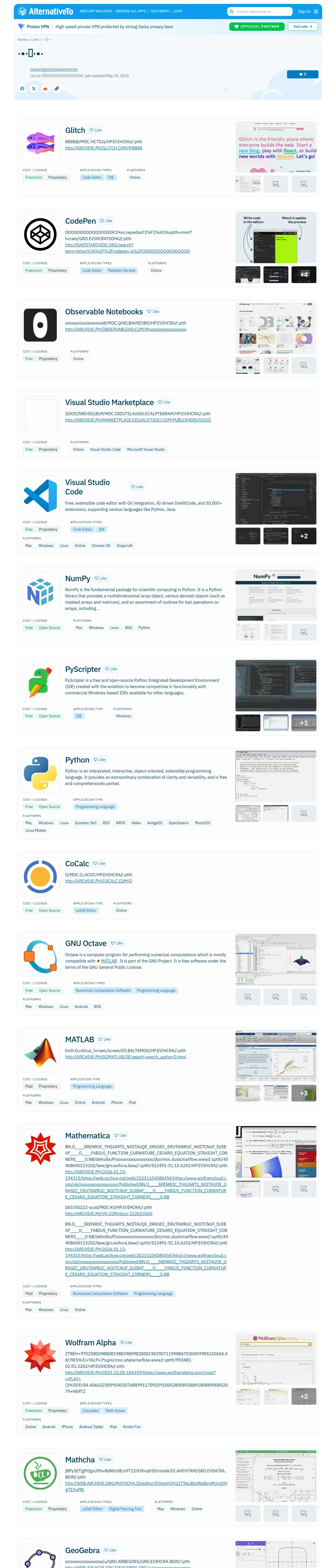Like the GNU Octave entry
Screen dimensions: 336x1568
[116, 943]
